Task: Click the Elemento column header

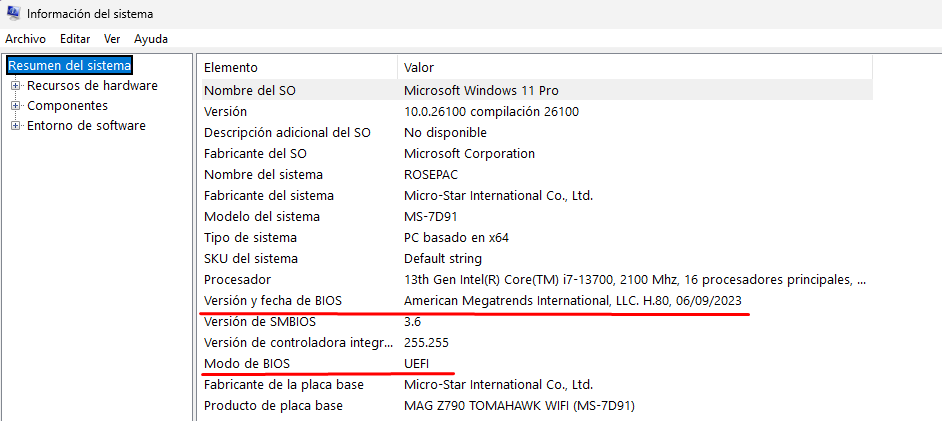Action: coord(299,67)
